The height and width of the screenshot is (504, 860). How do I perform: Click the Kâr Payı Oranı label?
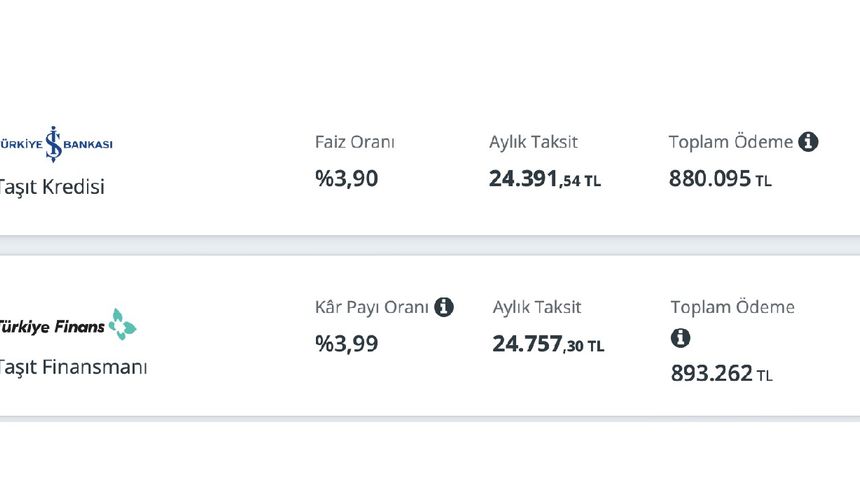coord(371,307)
